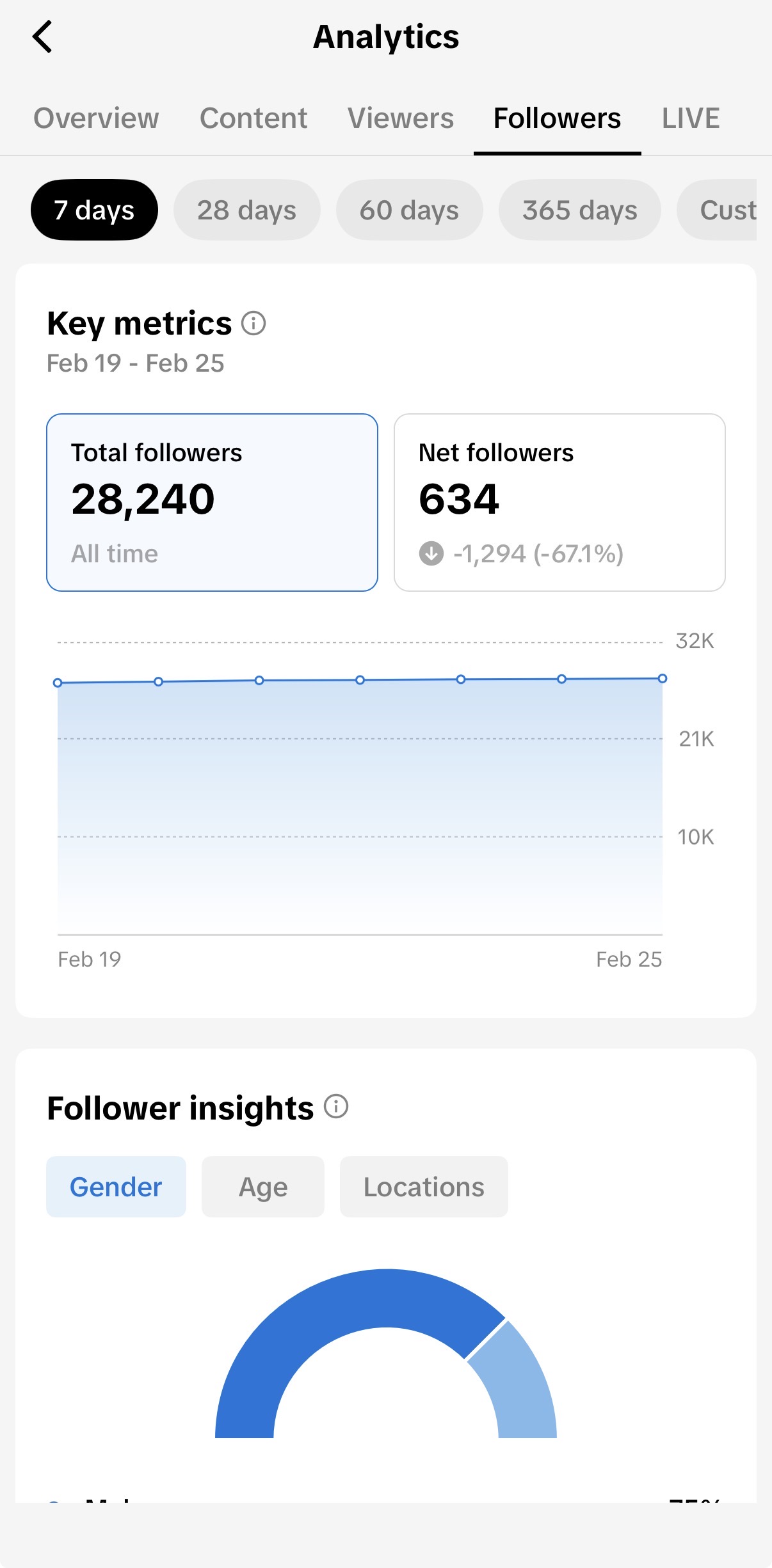Screen dimensions: 772x1568
Task: Open the Content tab
Action: (253, 118)
